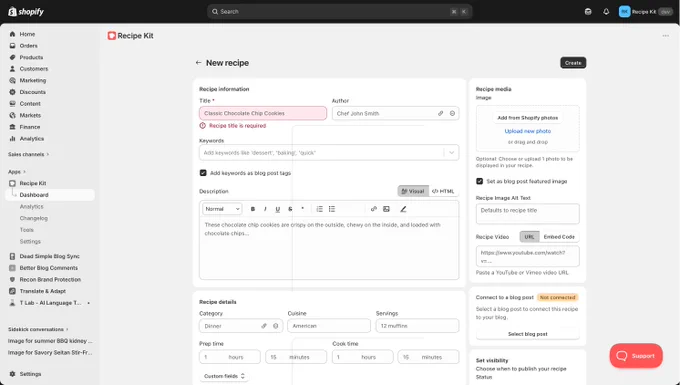Screen dimensions: 680x385
Task: Open Home in the sidebar
Action: (x=27, y=34)
